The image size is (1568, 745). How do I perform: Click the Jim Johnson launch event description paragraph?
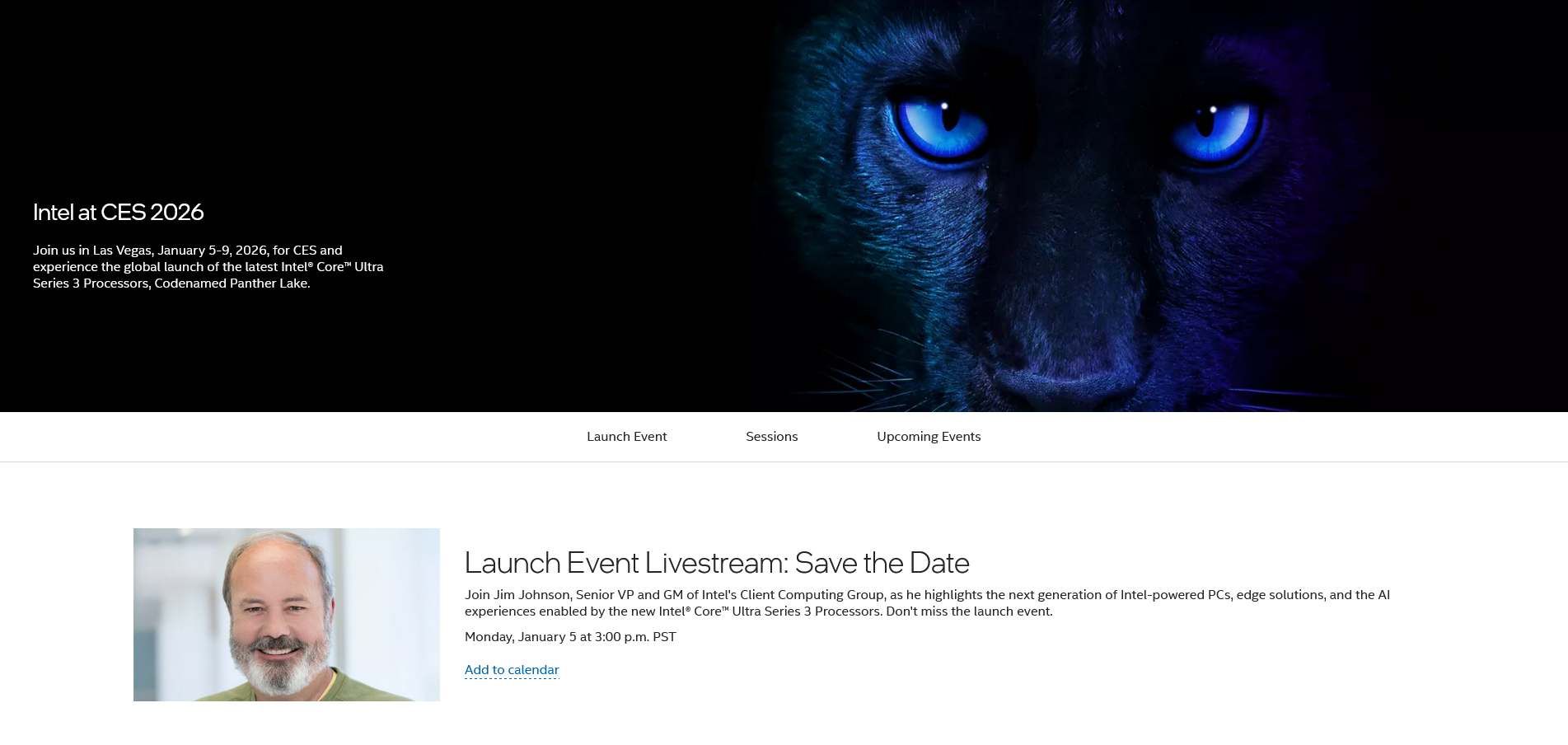tap(927, 603)
